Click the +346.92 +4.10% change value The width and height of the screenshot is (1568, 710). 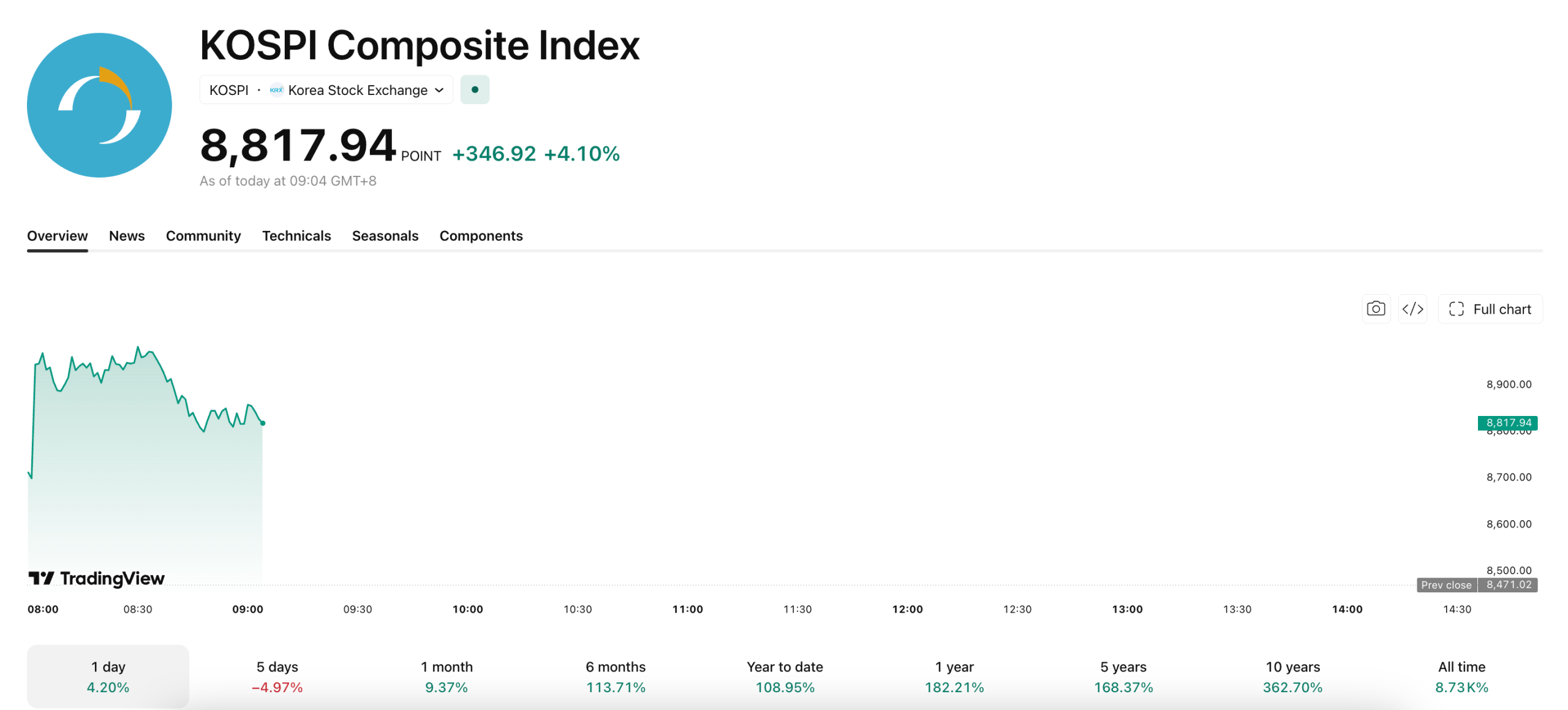pos(536,153)
